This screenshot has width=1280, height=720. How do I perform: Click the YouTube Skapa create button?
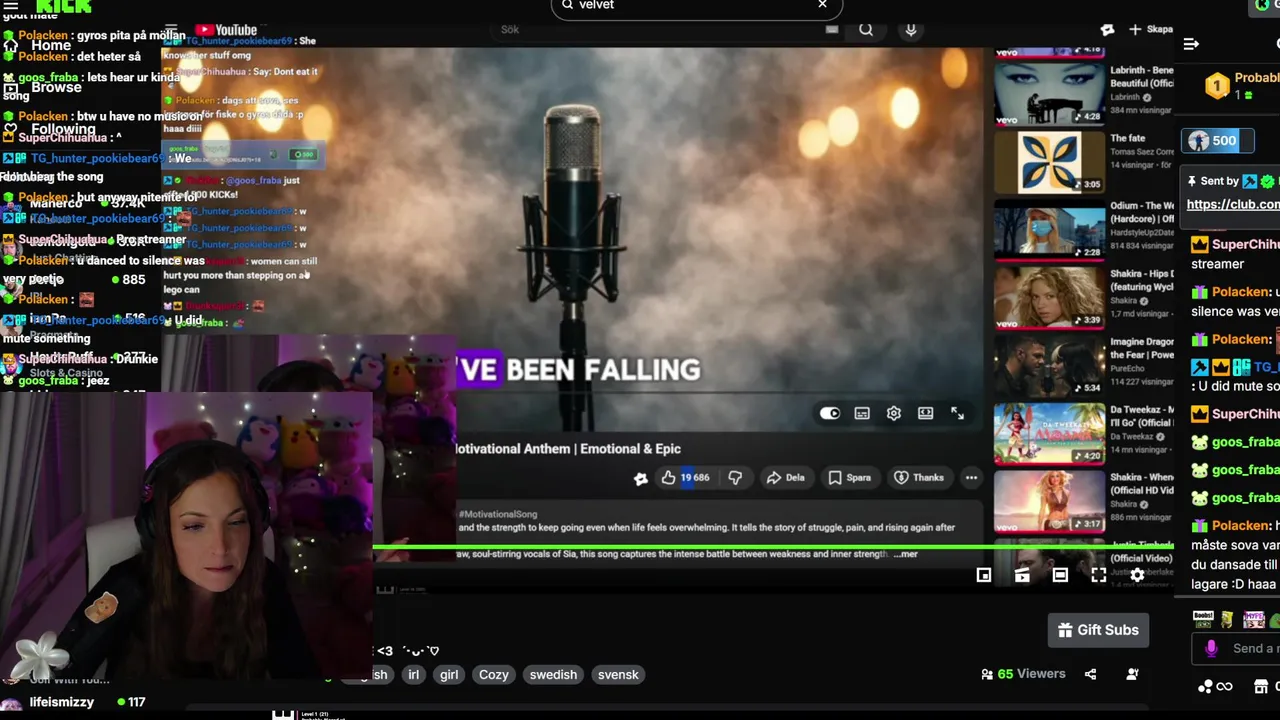[x=1150, y=30]
